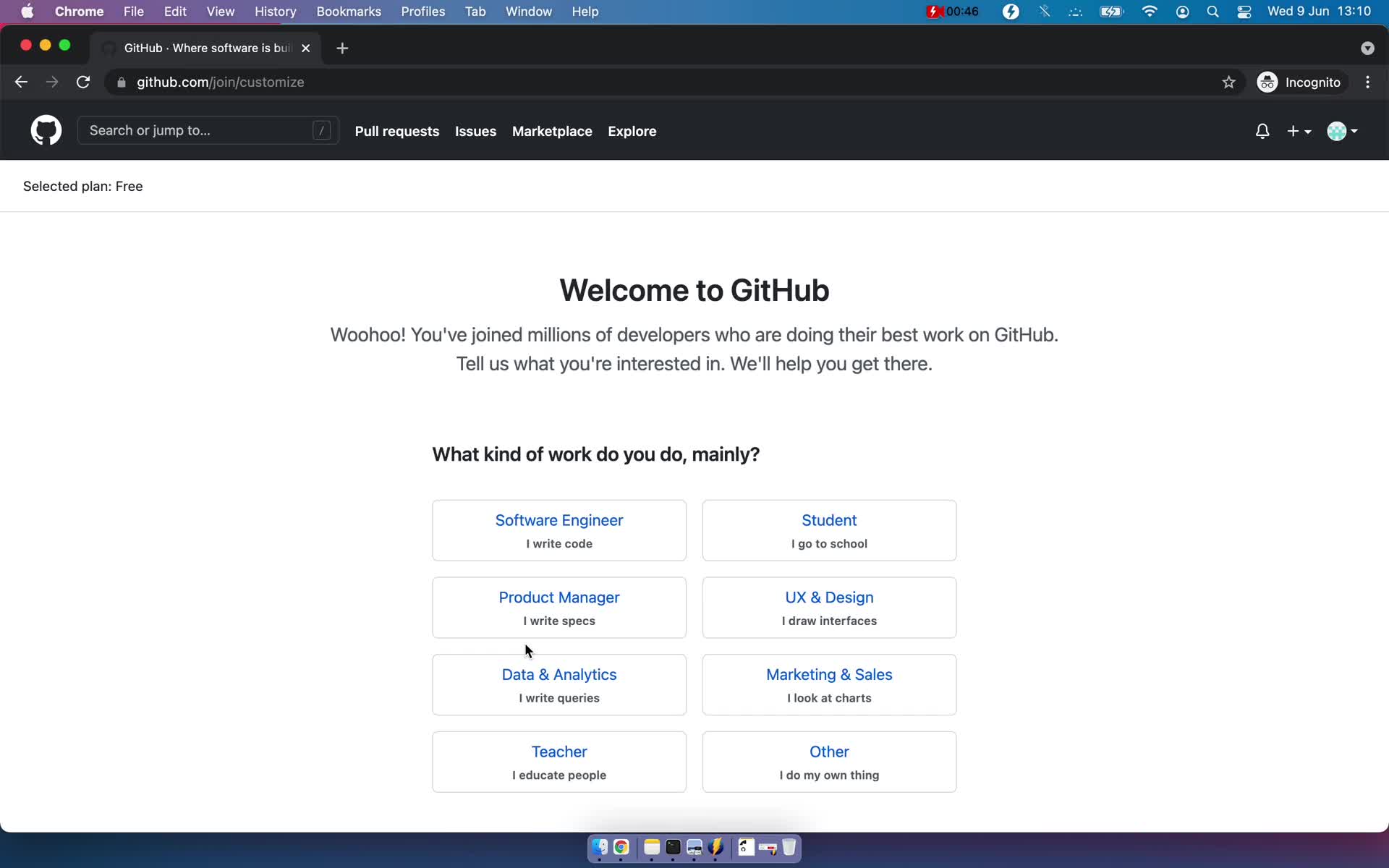The image size is (1389, 868).
Task: Open the Trash in the Dock
Action: click(789, 847)
